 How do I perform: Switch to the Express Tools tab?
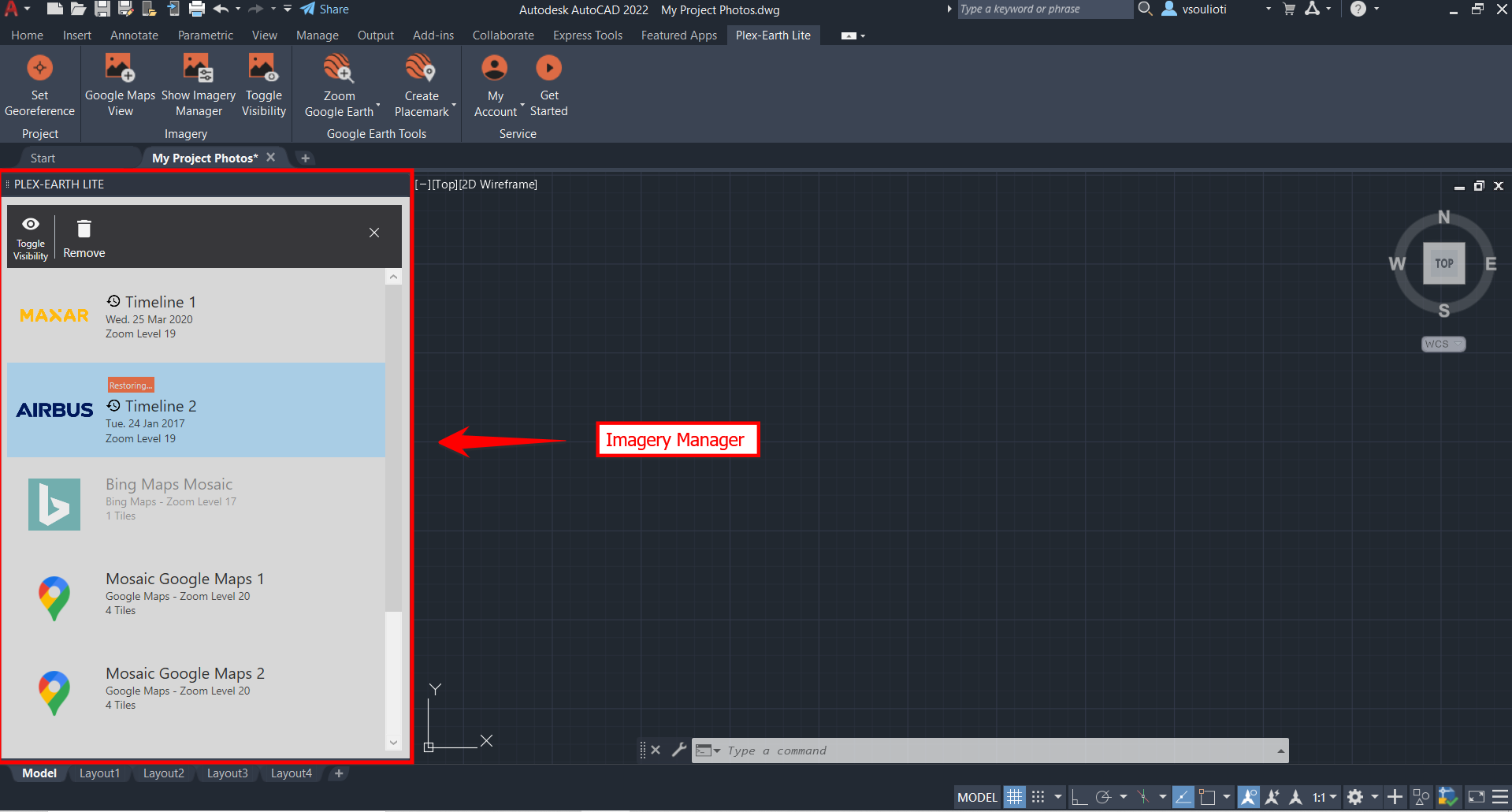[x=588, y=35]
